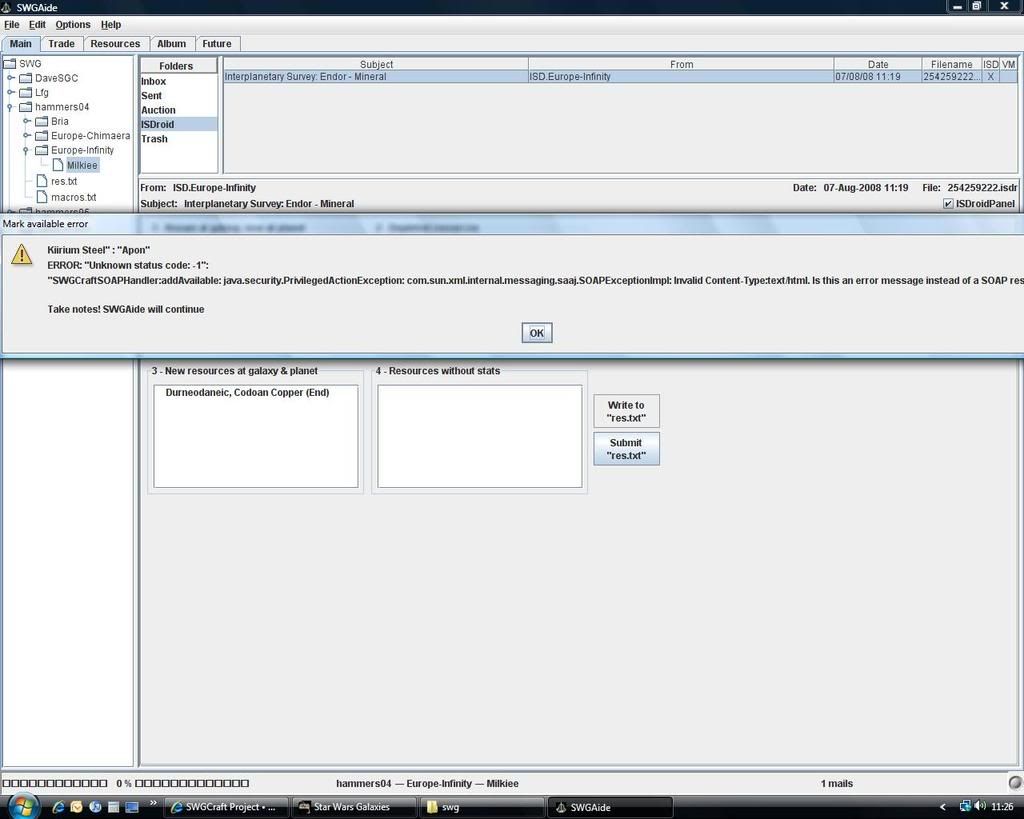The image size is (1024, 819).
Task: Click the hammers04 — Europe-Infinity — Milkiee status text
Action: [427, 783]
